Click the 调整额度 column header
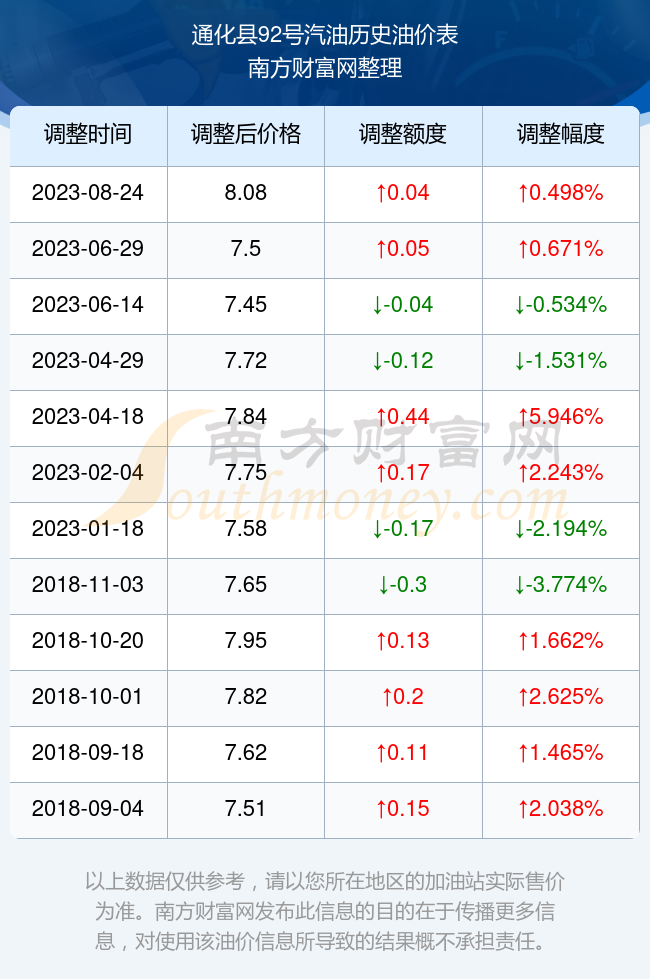Viewport: 650px width, 980px height. tap(403, 134)
